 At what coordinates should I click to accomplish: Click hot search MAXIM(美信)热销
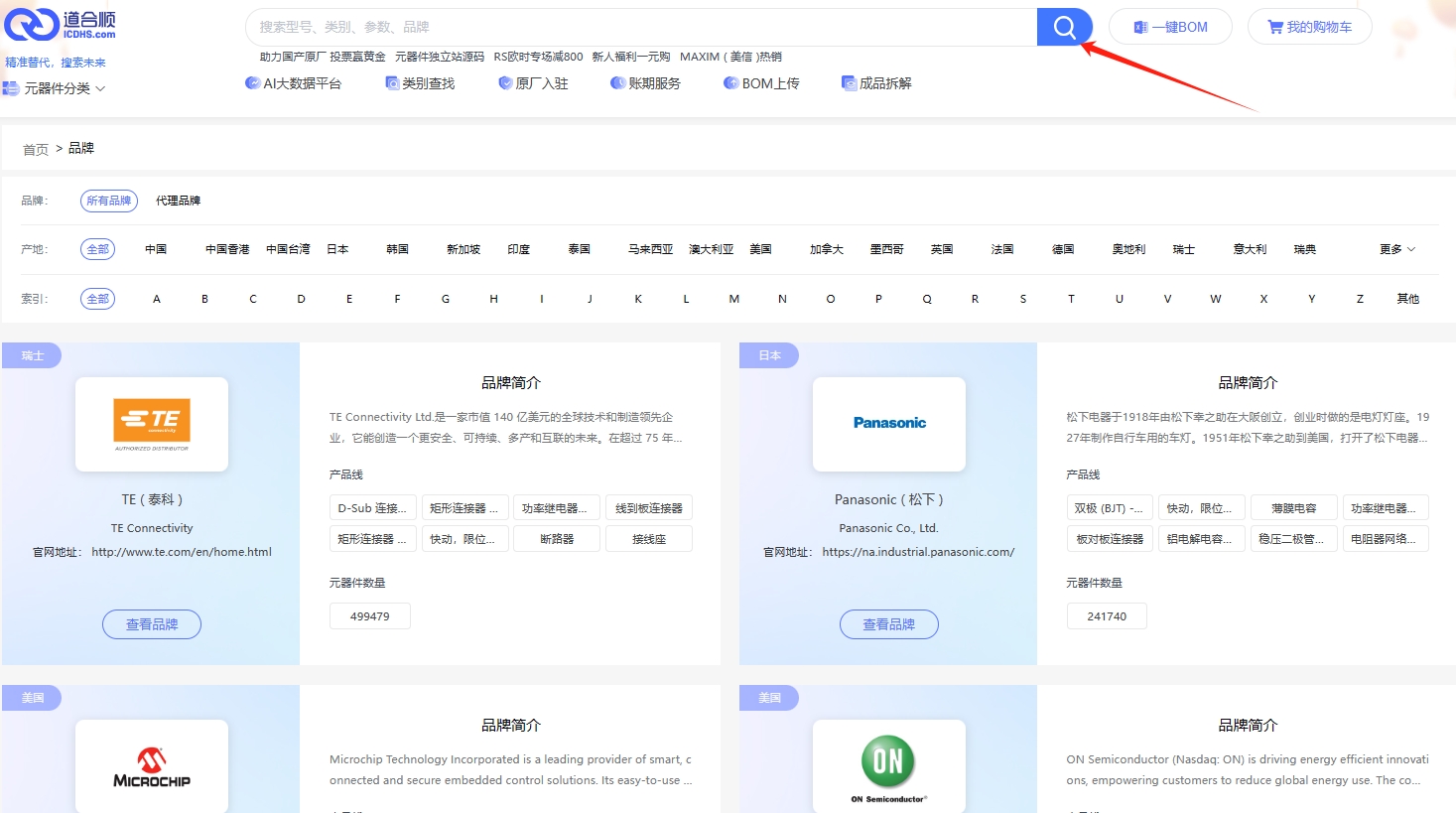[730, 57]
